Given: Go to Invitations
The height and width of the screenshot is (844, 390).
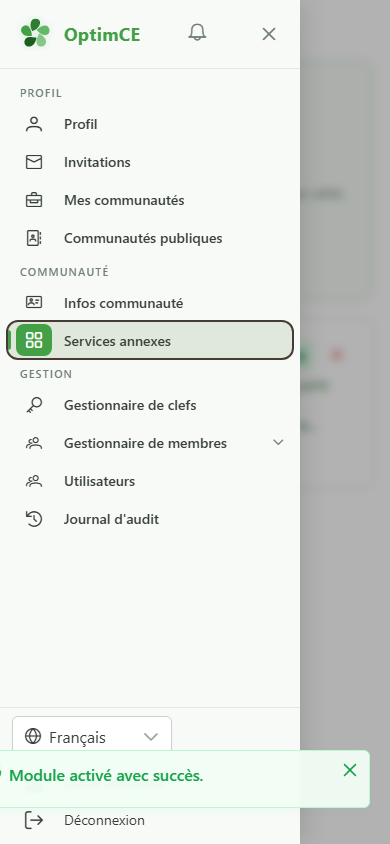Looking at the screenshot, I should pyautogui.click(x=150, y=162).
